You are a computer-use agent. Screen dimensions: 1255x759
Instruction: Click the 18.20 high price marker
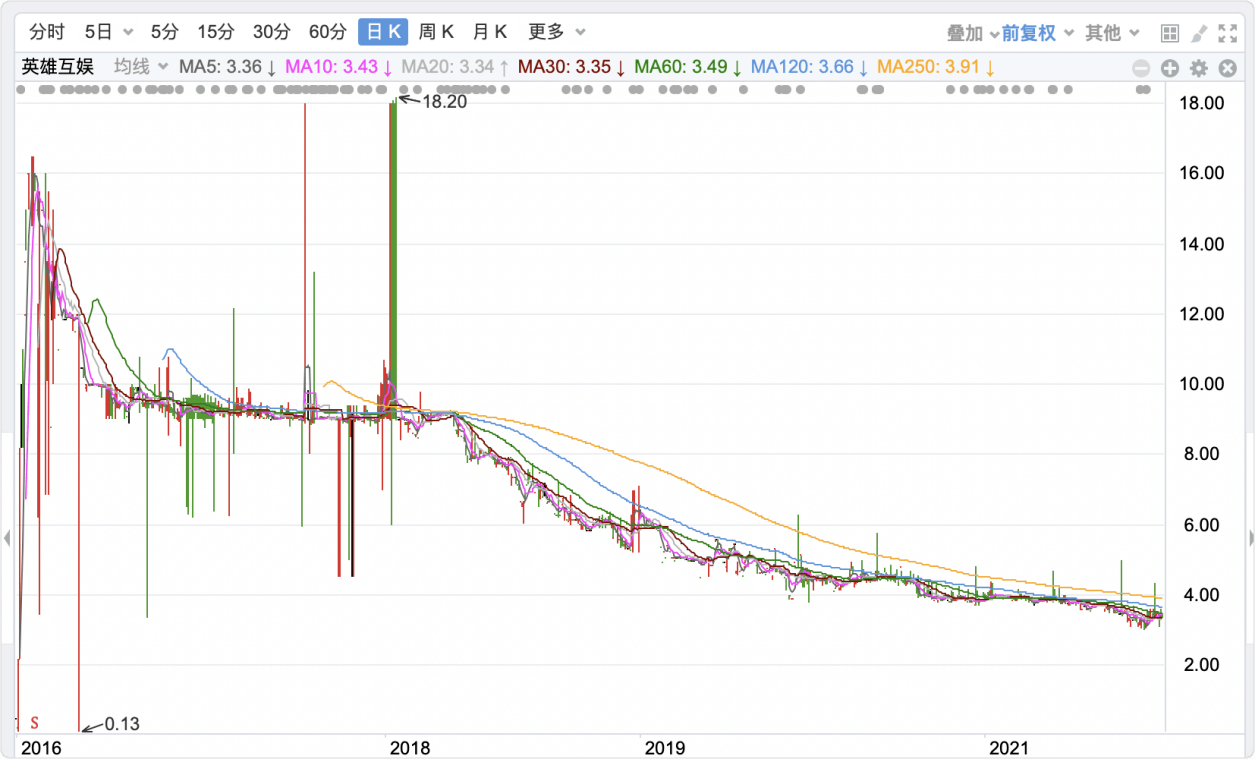point(444,101)
